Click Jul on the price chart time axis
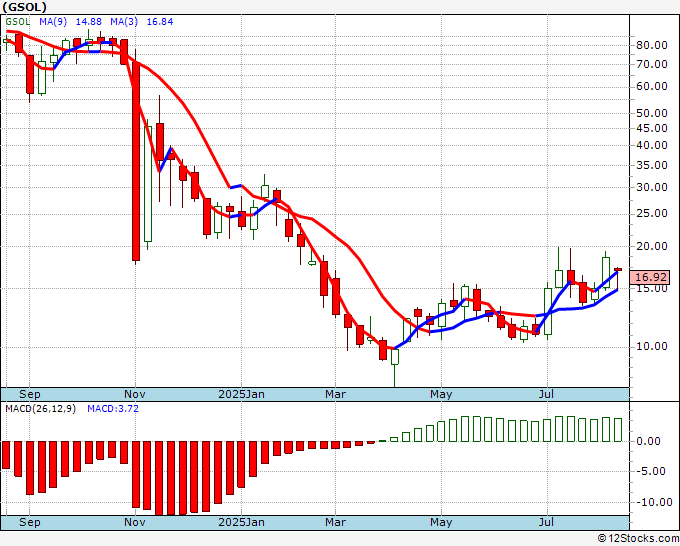This screenshot has height=546, width=680. point(547,394)
